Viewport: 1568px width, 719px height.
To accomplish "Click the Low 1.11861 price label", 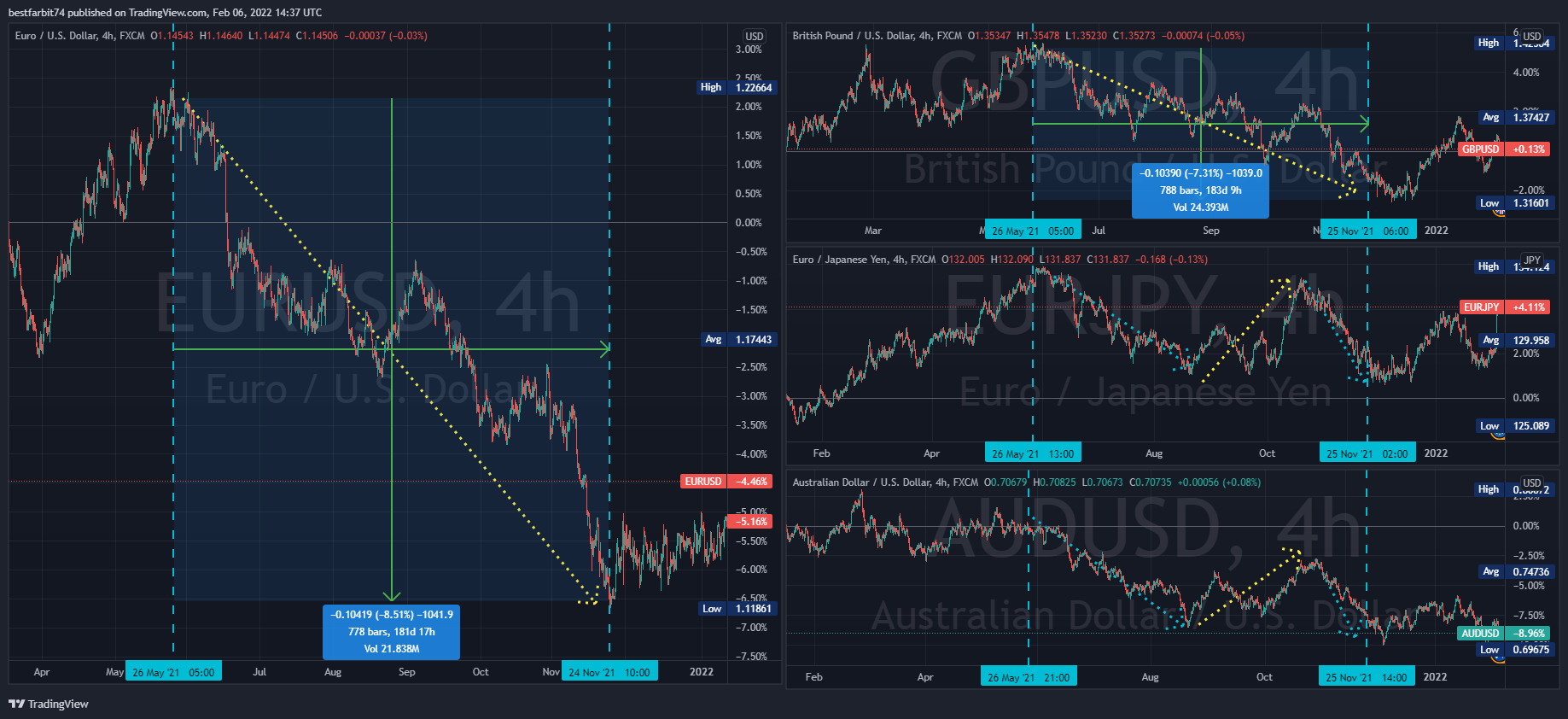I will pyautogui.click(x=737, y=609).
